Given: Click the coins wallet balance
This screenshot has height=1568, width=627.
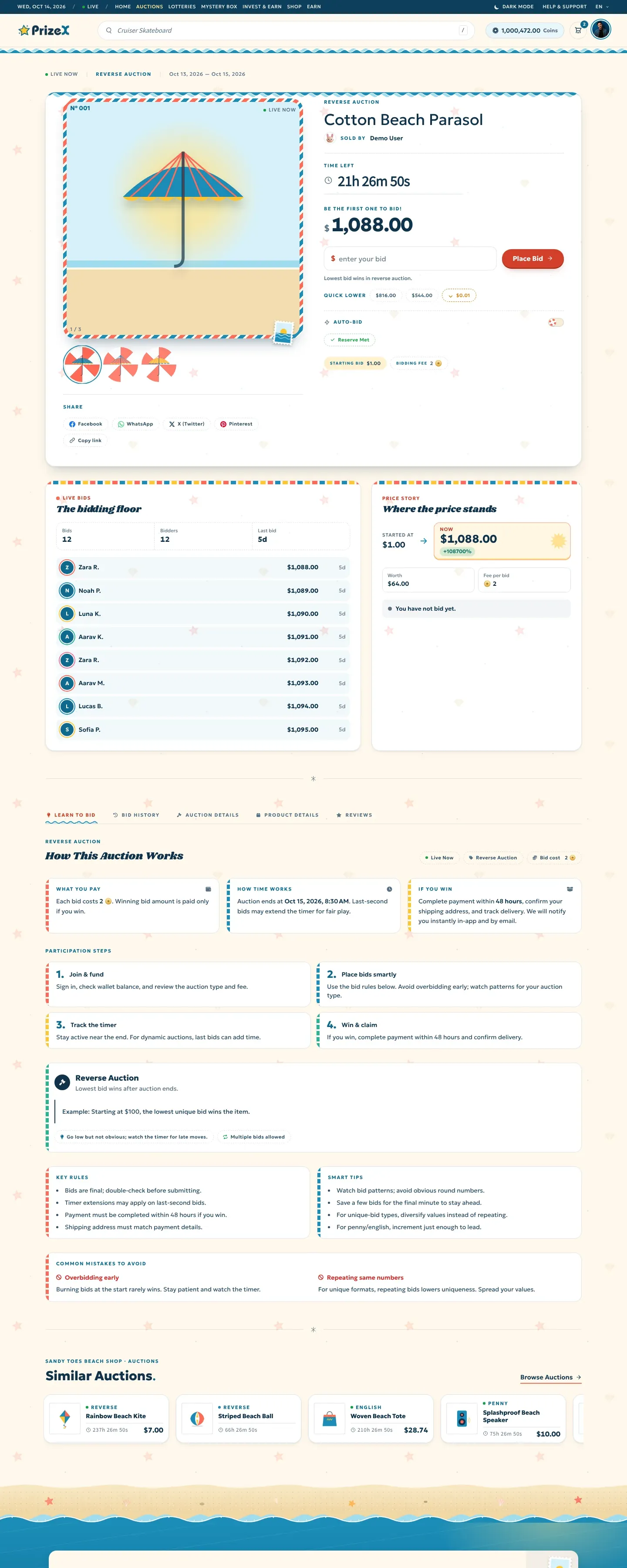Looking at the screenshot, I should [x=525, y=30].
